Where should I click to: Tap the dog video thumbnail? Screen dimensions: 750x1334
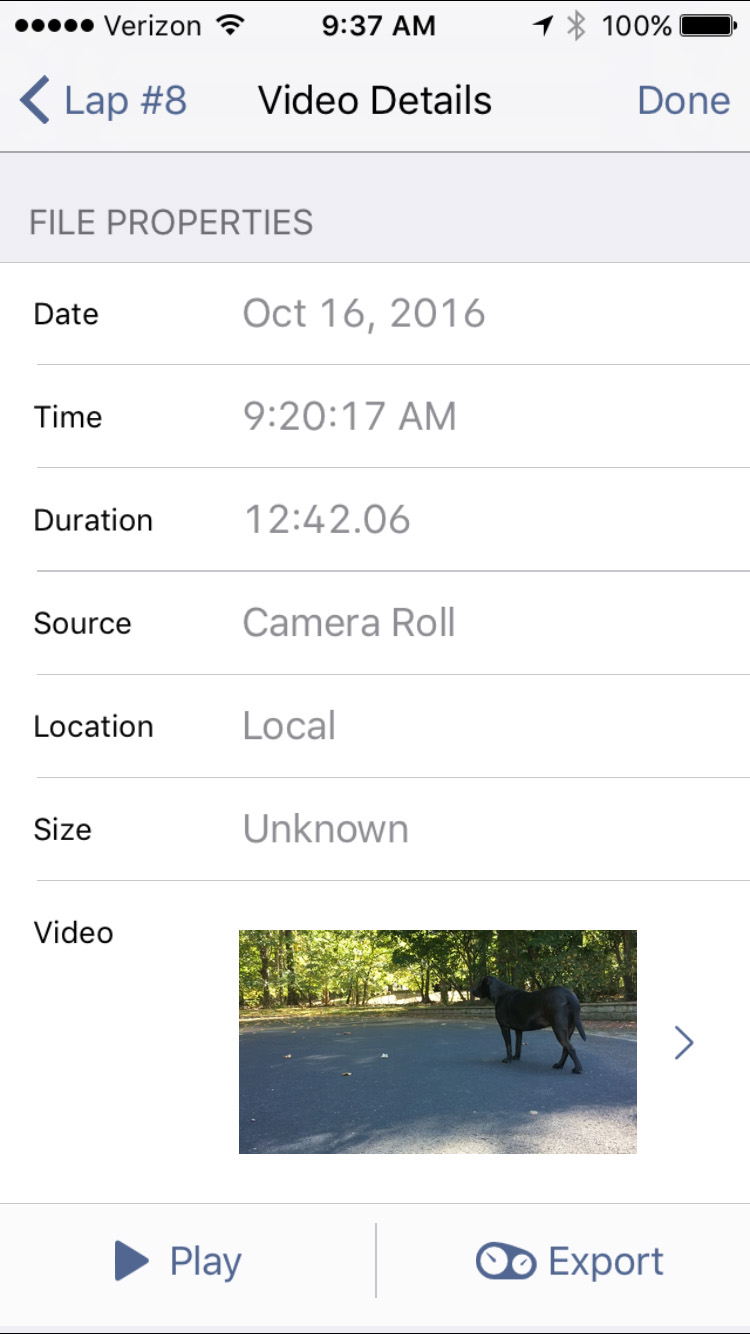pos(438,1042)
